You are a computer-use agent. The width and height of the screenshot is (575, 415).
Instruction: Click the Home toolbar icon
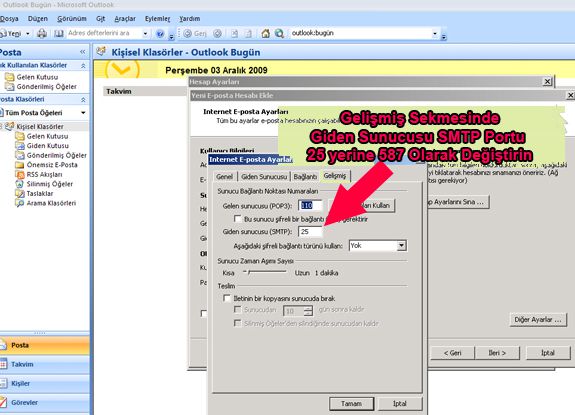coord(265,33)
